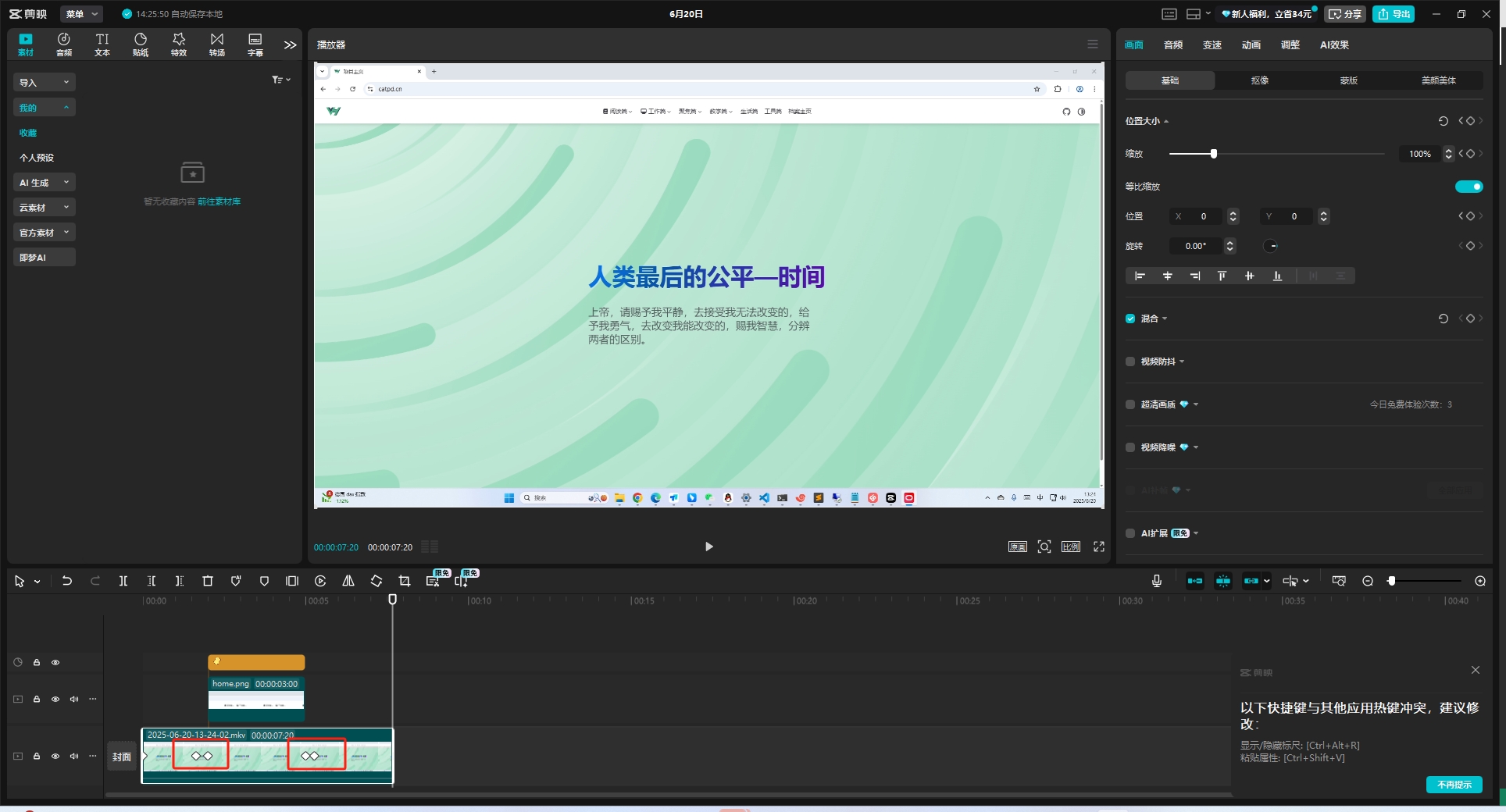1506x812 pixels.
Task: Switch to the 动画 tab
Action: tap(1251, 45)
